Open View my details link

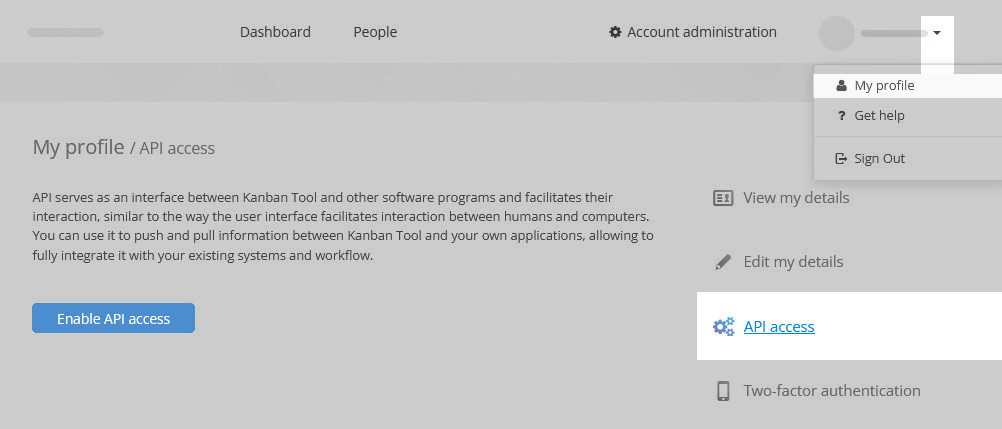click(x=796, y=198)
